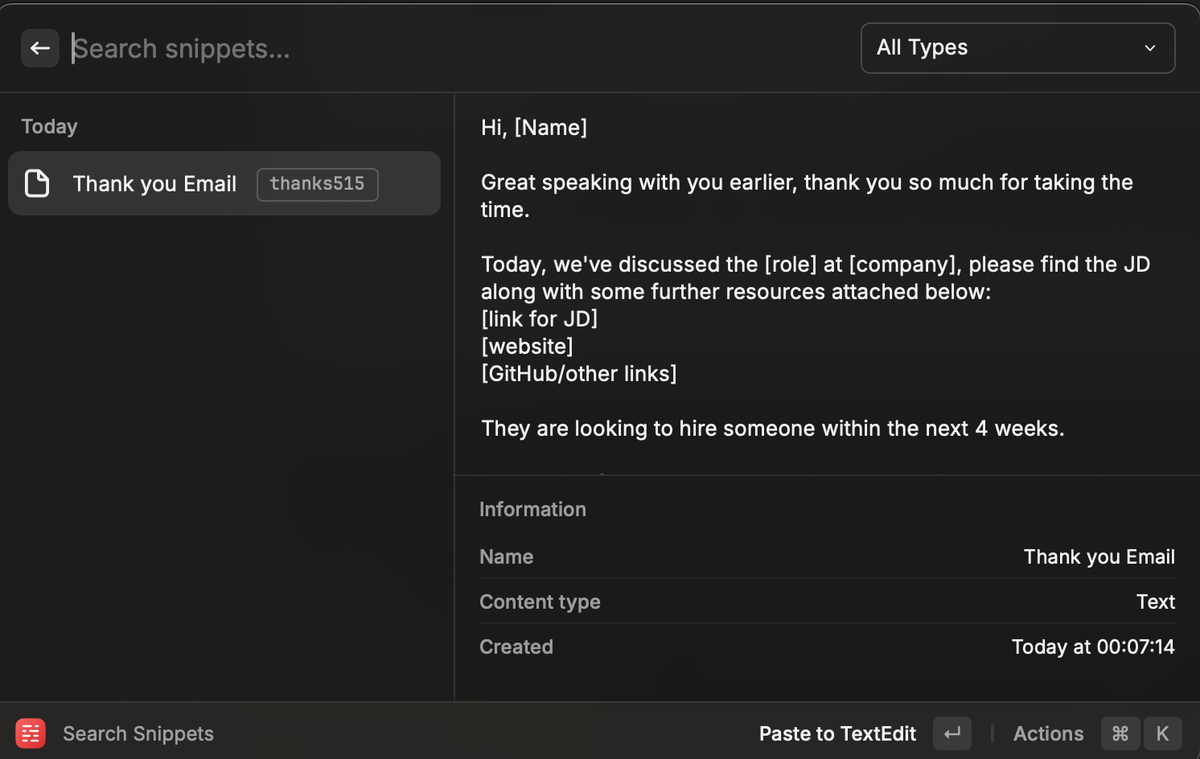Screen dimensions: 1200x759
Task: Click the back arrow button
Action: click(40, 48)
